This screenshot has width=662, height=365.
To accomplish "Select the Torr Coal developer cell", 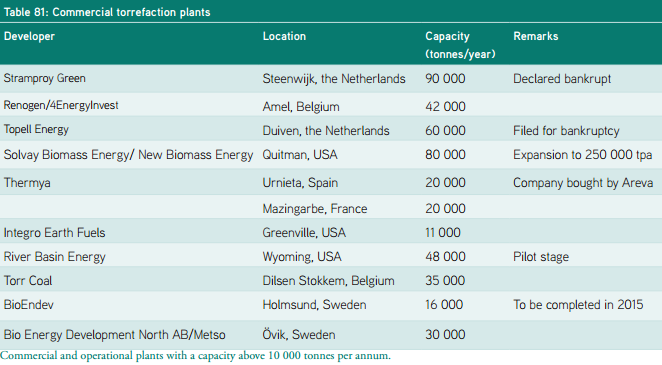I will tap(28, 281).
